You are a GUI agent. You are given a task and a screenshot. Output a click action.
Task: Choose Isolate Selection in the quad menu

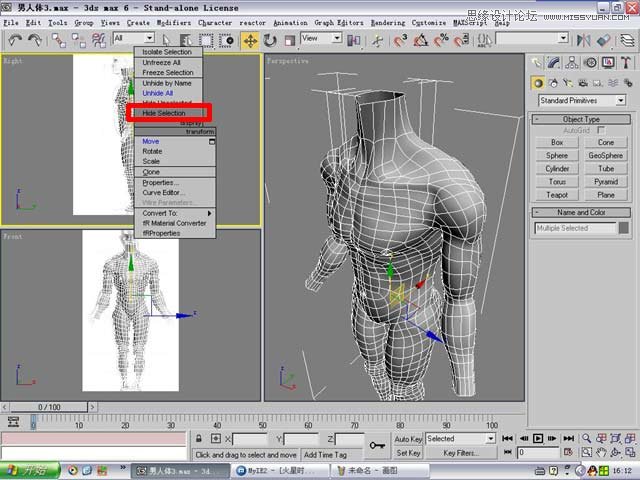point(169,52)
